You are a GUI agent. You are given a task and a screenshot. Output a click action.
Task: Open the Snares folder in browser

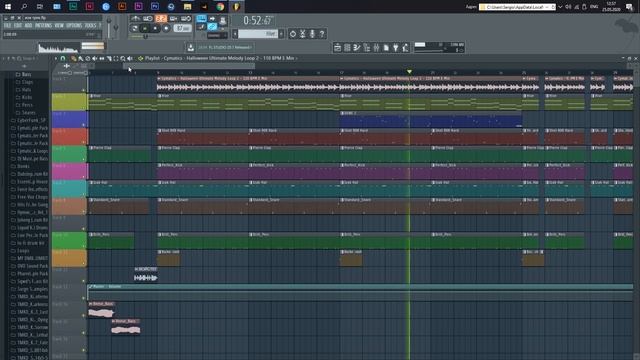pyautogui.click(x=28, y=113)
